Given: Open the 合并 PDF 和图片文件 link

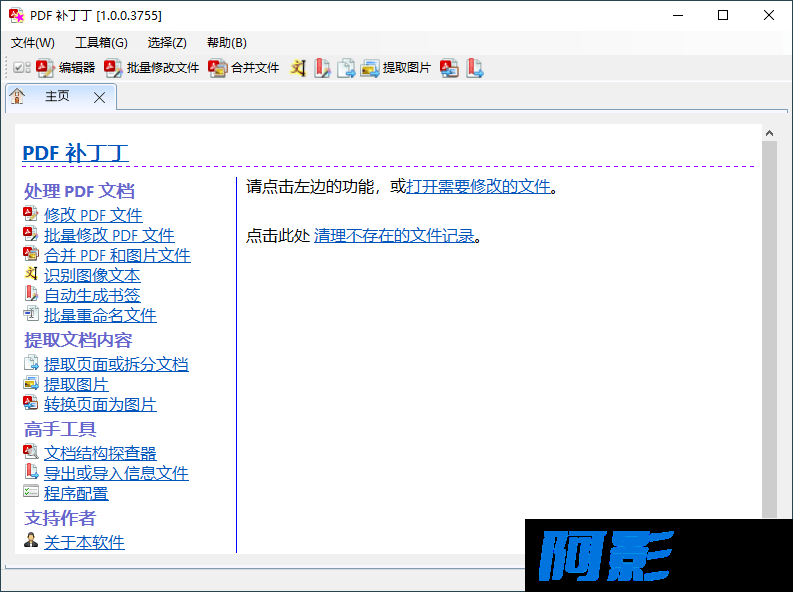Looking at the screenshot, I should click(117, 255).
